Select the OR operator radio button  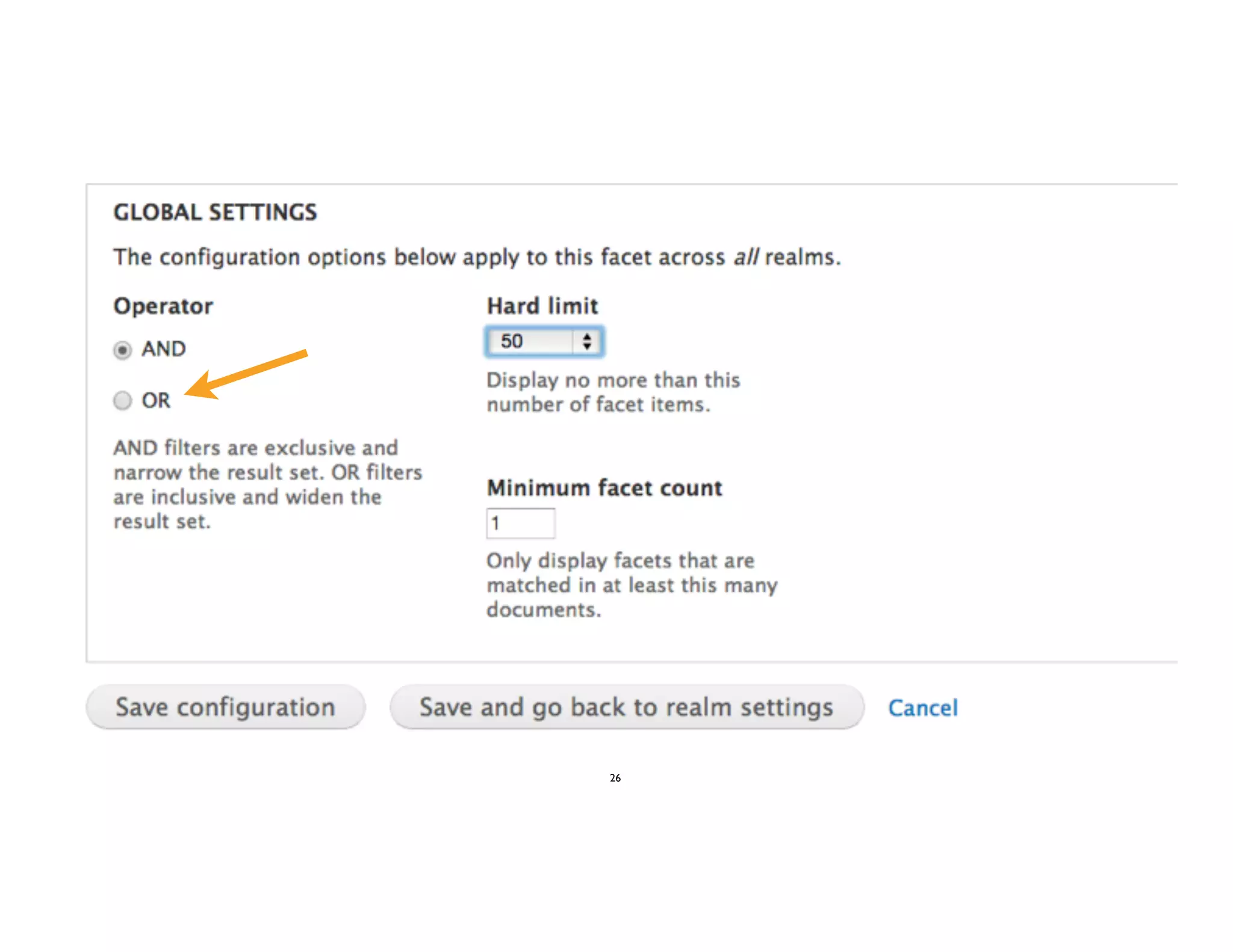tap(122, 400)
